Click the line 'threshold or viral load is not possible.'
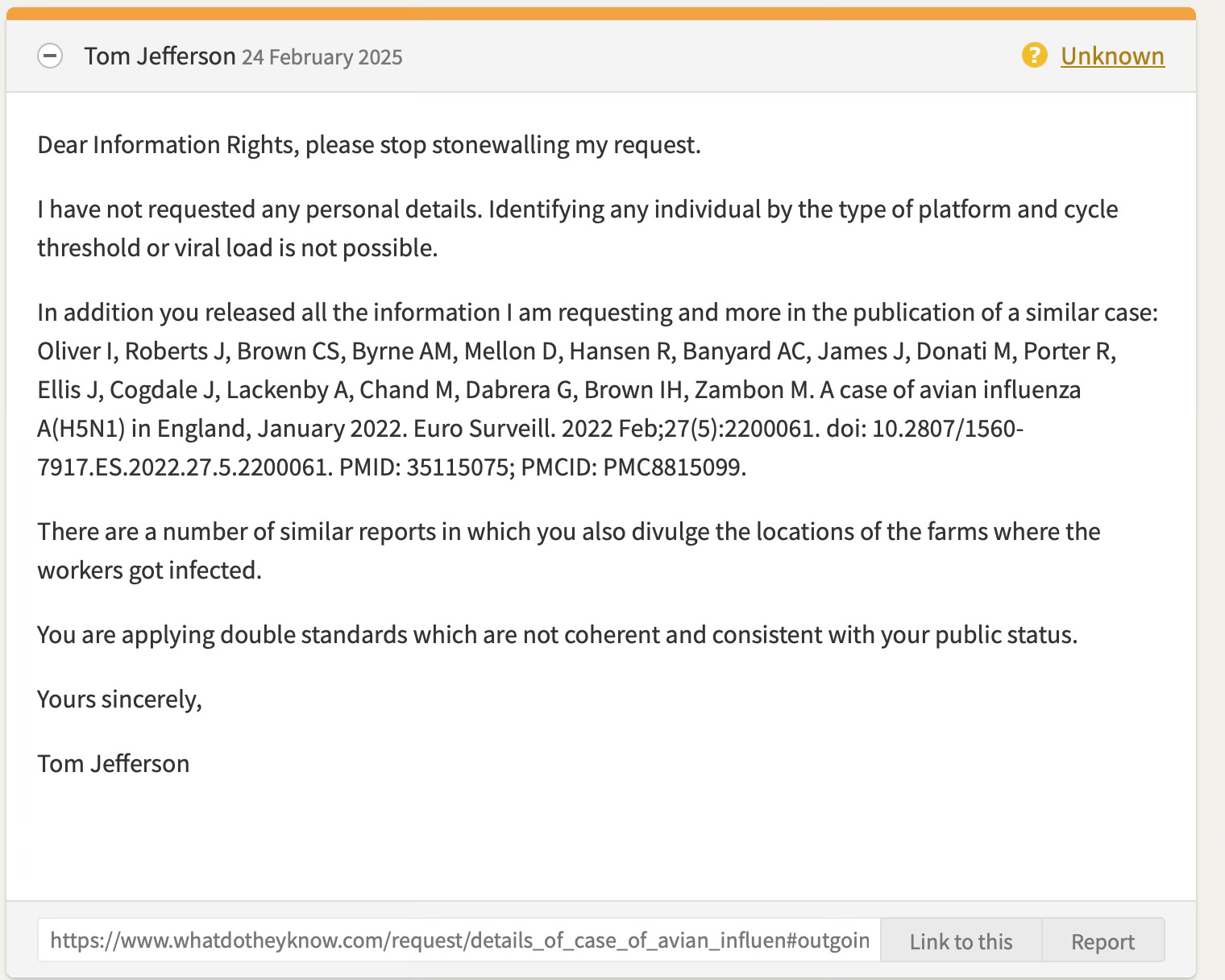This screenshot has height=980, width=1225. [x=238, y=248]
